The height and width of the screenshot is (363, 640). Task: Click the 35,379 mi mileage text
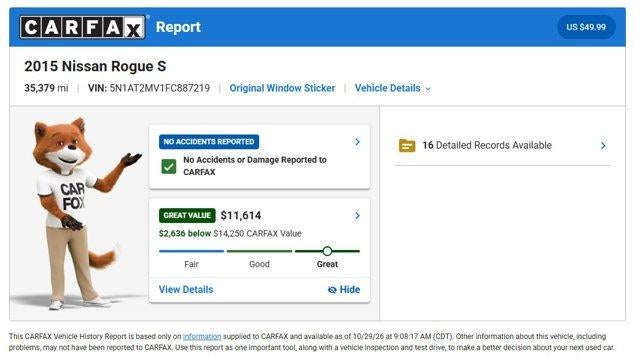click(x=46, y=88)
